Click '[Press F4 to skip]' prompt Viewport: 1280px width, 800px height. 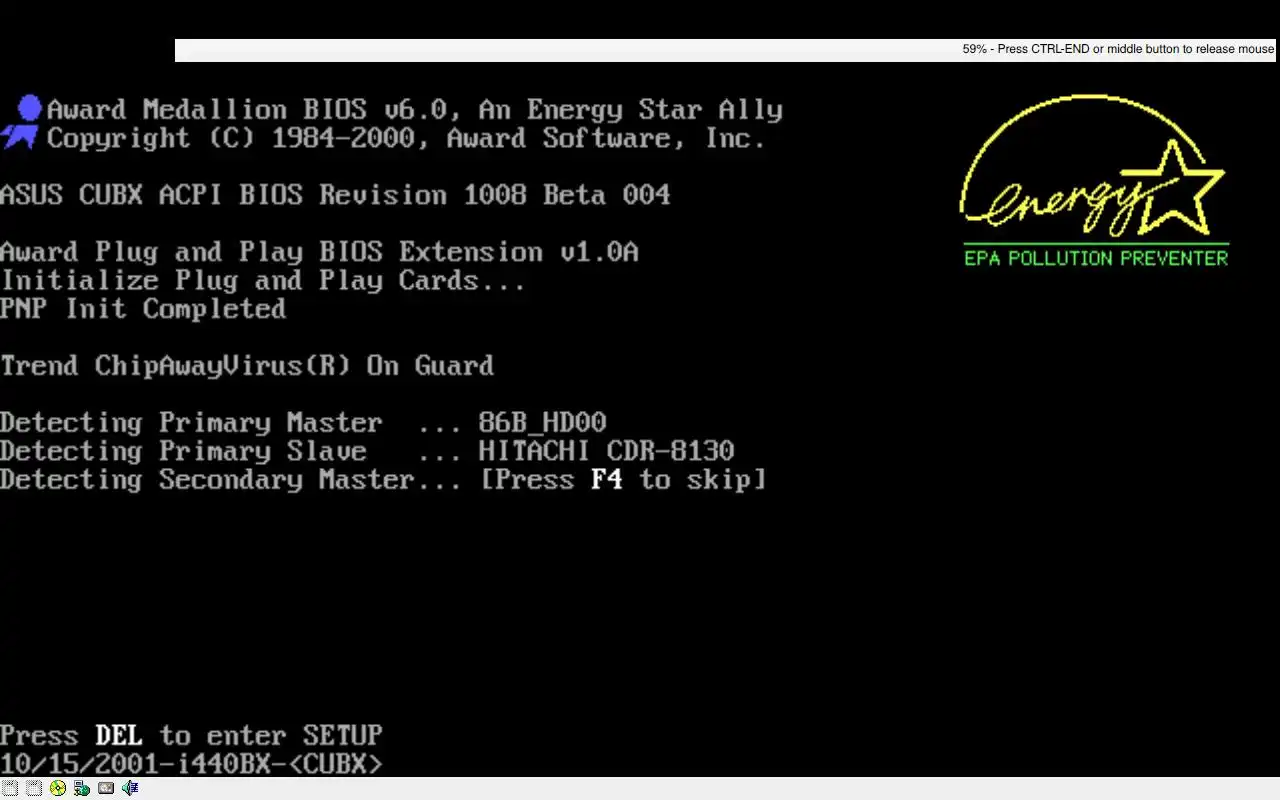point(623,479)
